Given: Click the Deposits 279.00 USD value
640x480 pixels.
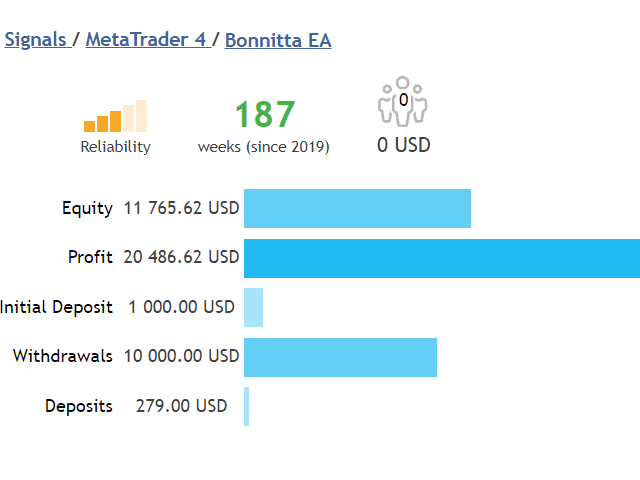Looking at the screenshot, I should [181, 406].
